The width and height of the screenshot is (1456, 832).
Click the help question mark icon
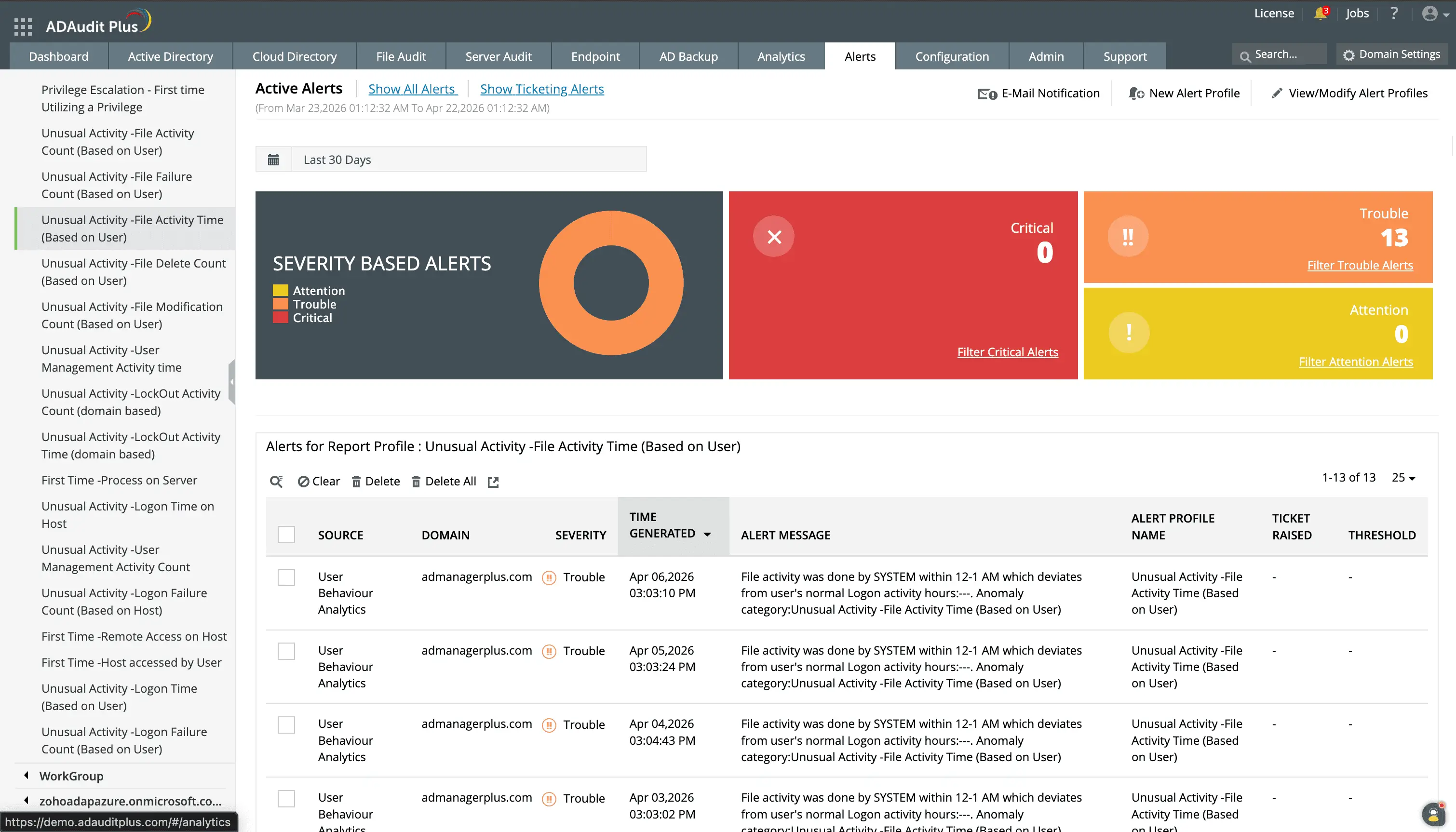click(1394, 13)
